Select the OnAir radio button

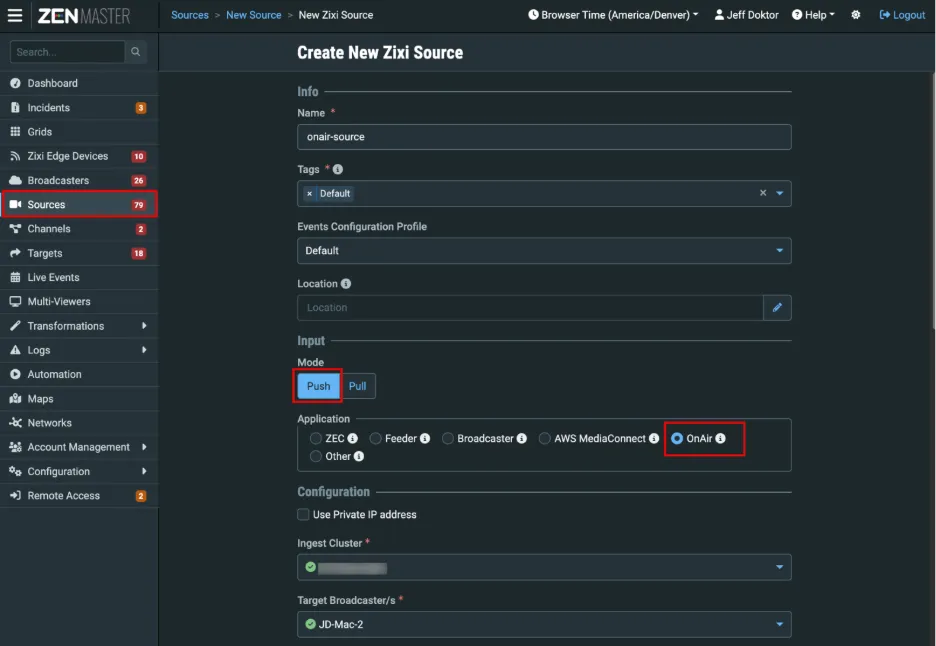677,438
